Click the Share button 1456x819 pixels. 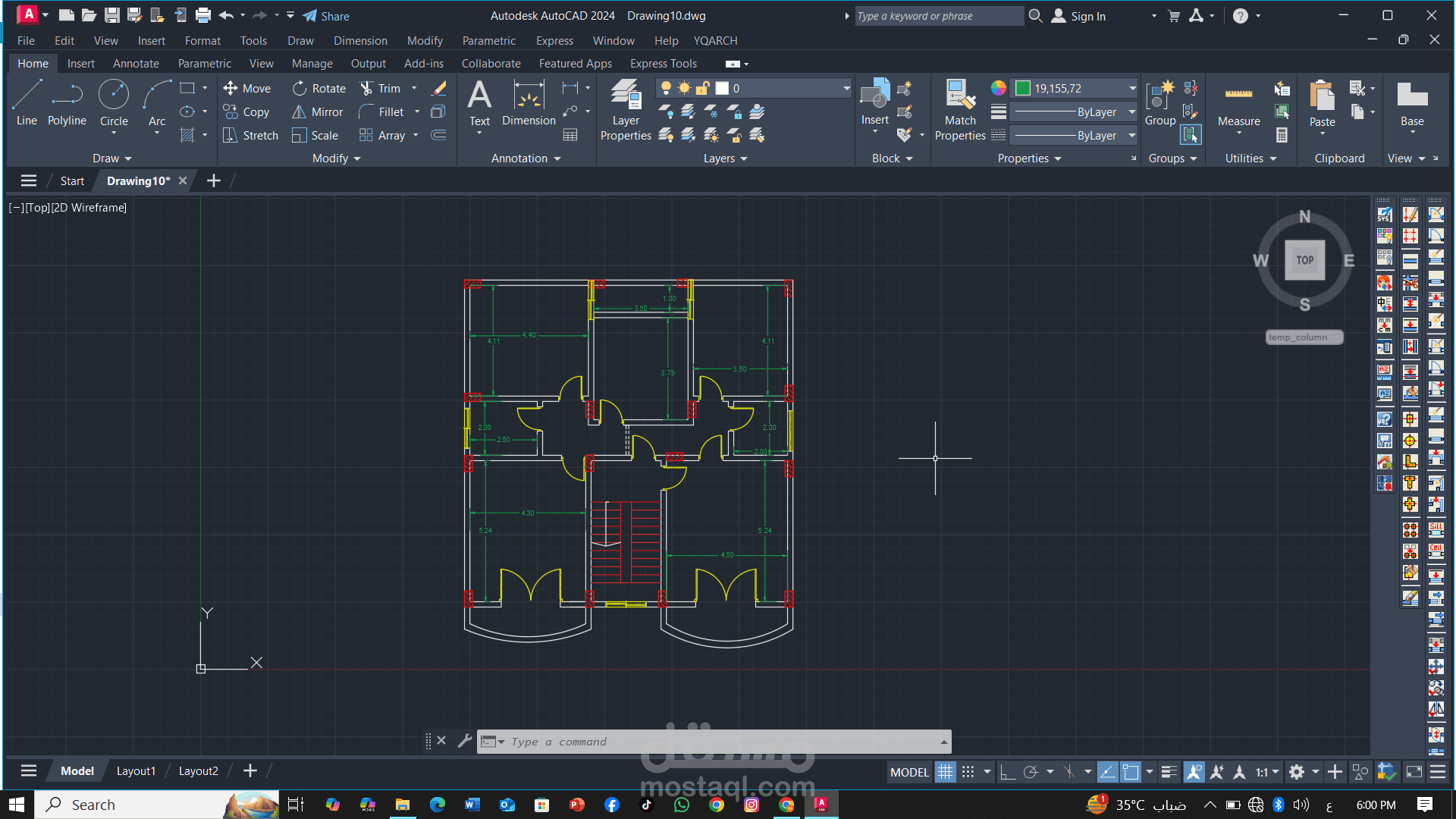pyautogui.click(x=326, y=16)
